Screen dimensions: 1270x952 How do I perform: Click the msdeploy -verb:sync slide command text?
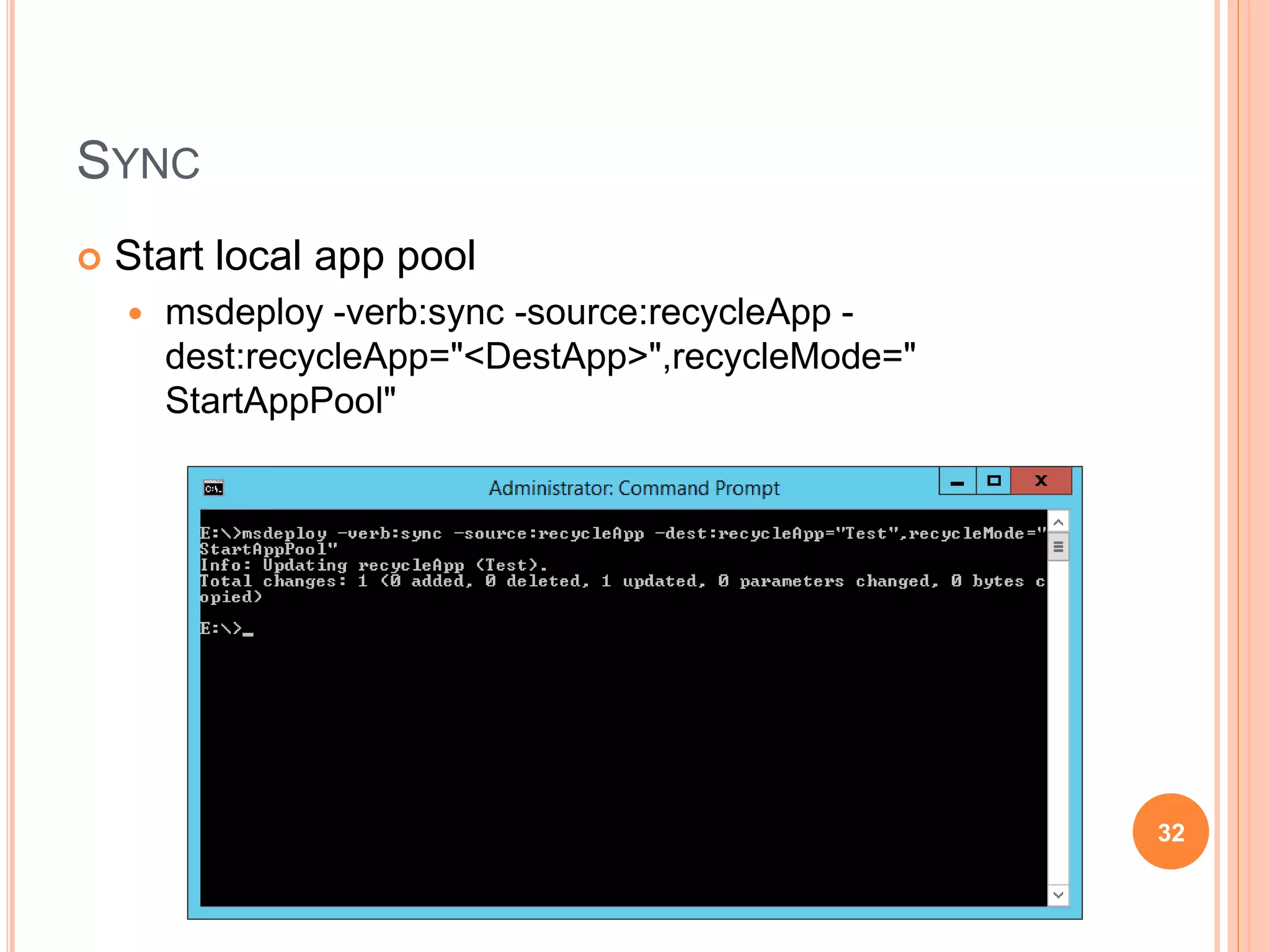pyautogui.click(x=540, y=356)
